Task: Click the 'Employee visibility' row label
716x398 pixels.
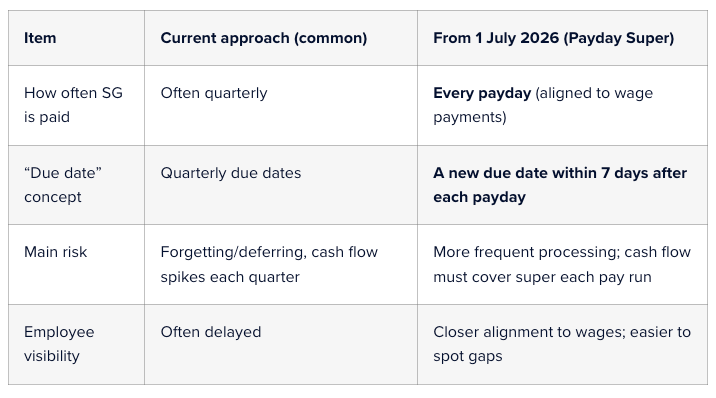Action: tap(59, 344)
